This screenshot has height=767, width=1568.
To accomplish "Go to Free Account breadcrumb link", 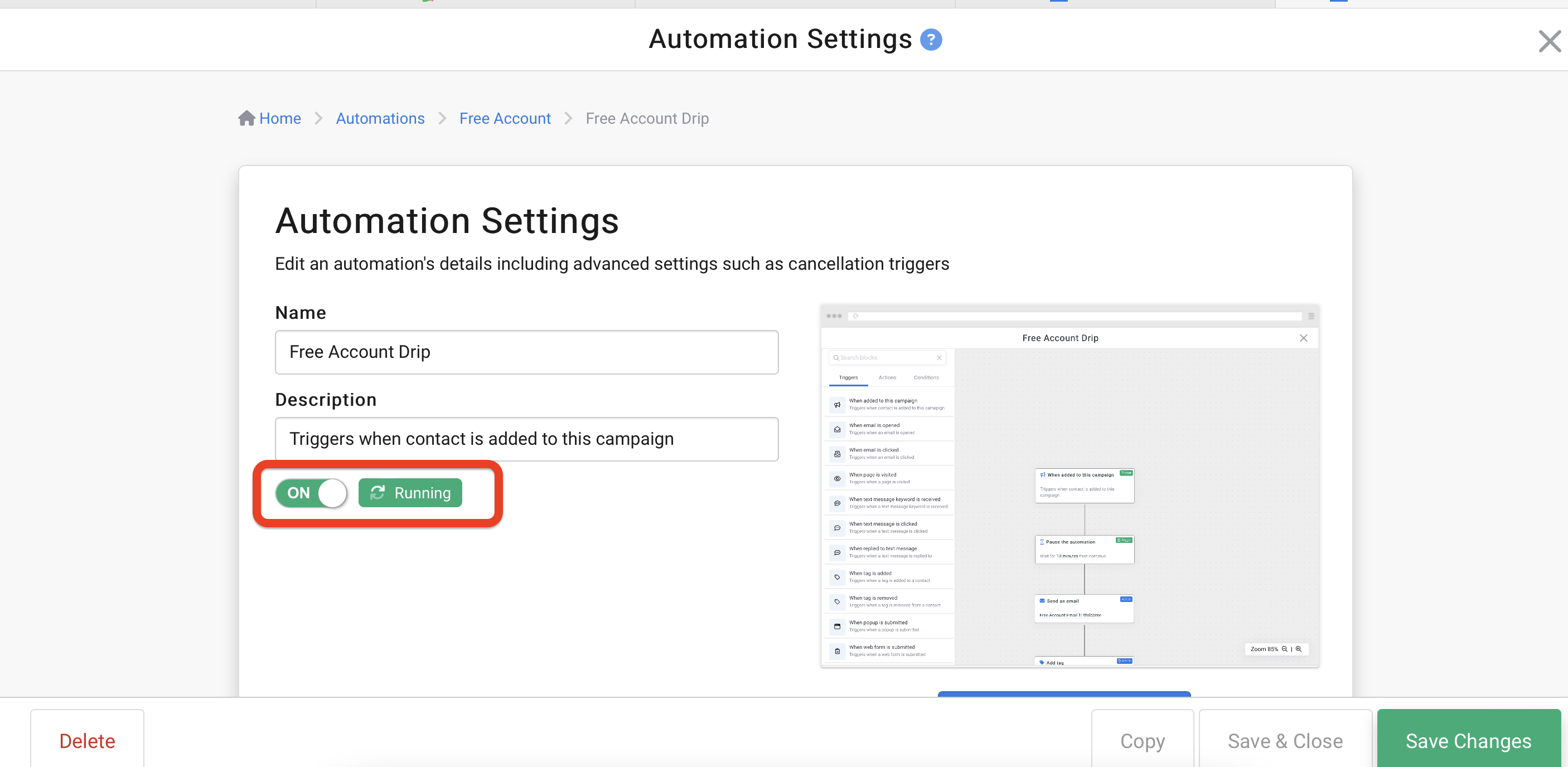I will point(505,118).
